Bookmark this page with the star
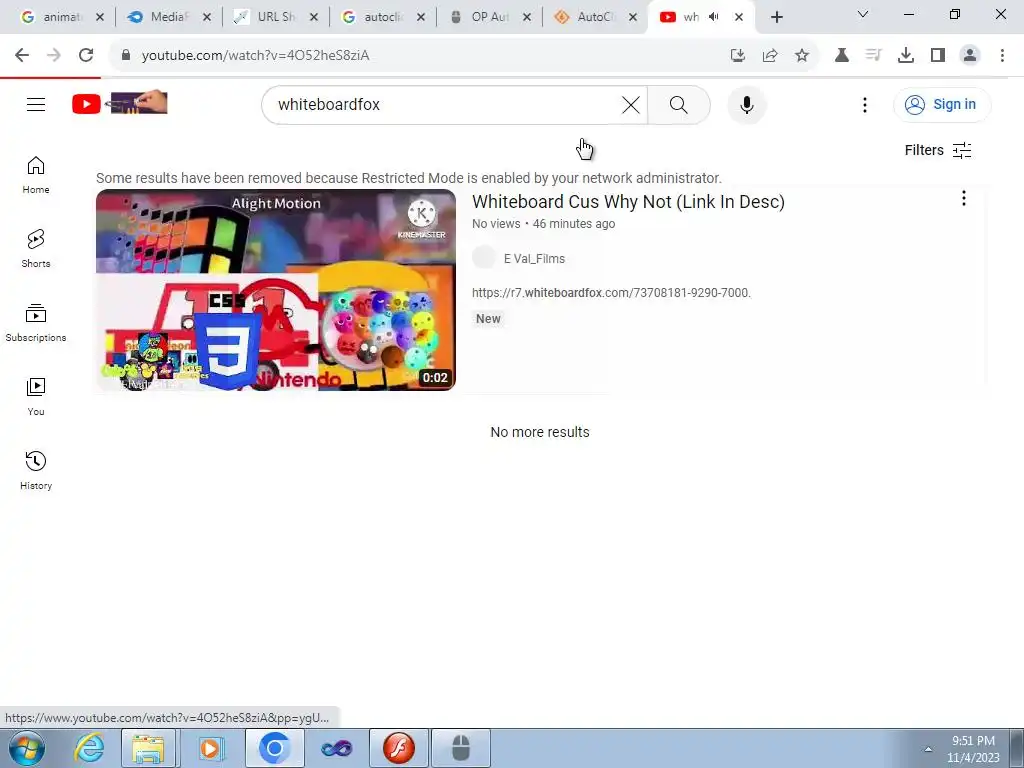The width and height of the screenshot is (1024, 768). (x=802, y=56)
